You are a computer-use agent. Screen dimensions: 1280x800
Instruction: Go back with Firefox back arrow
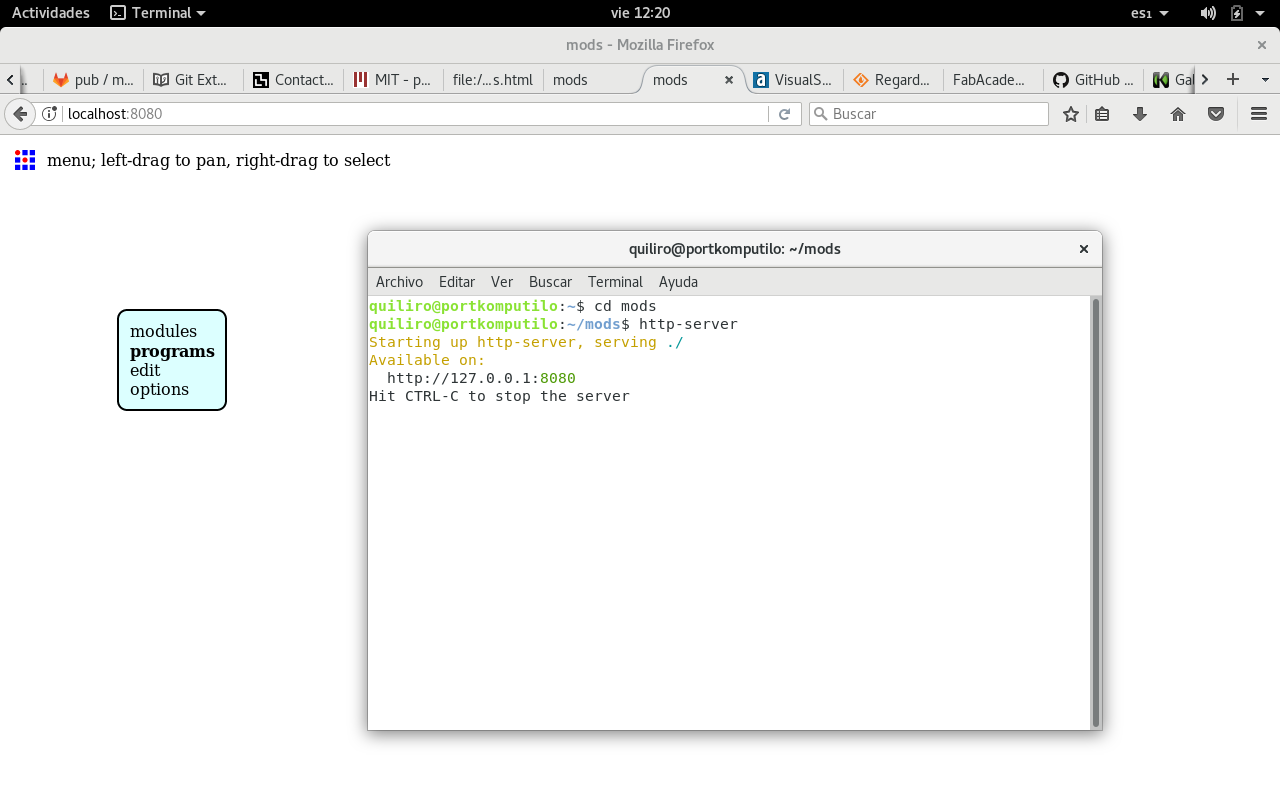point(20,114)
